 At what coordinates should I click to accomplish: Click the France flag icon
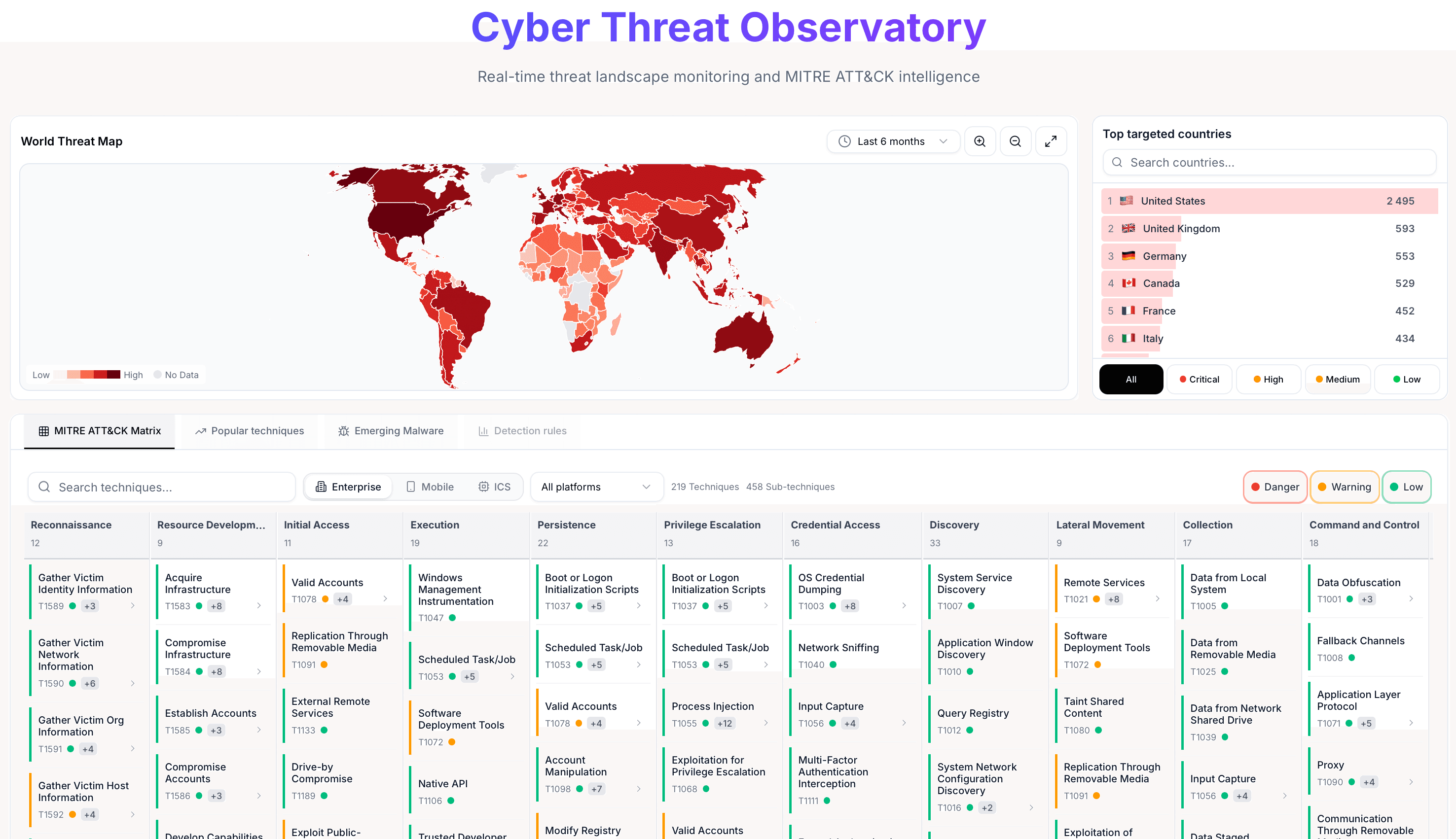[x=1128, y=311]
